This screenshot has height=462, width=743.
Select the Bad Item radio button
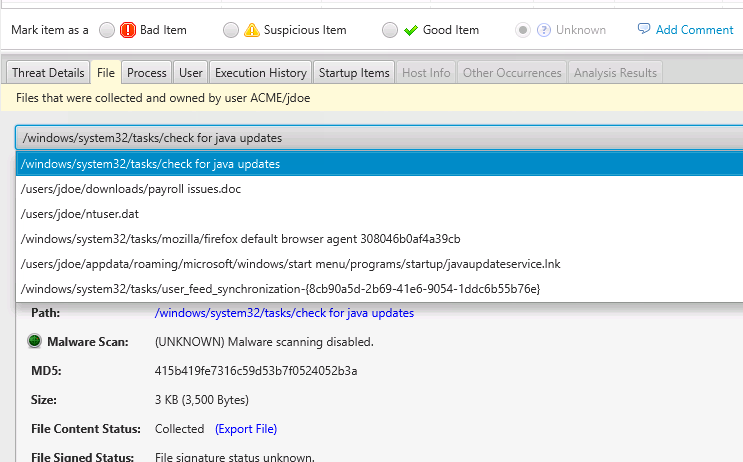107,30
